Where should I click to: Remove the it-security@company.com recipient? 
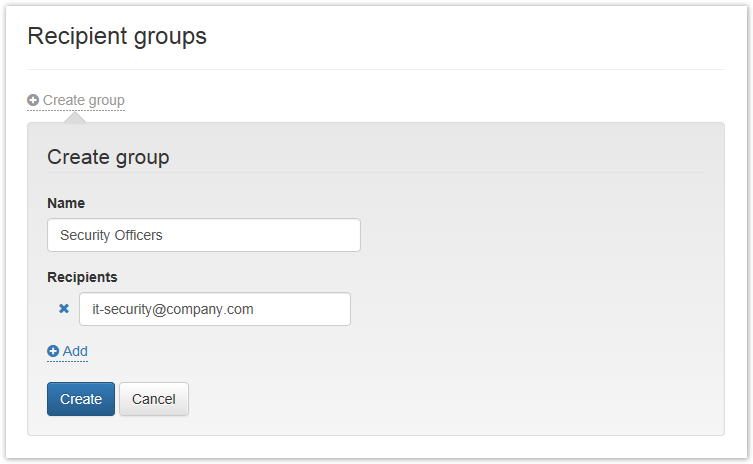[x=64, y=309]
